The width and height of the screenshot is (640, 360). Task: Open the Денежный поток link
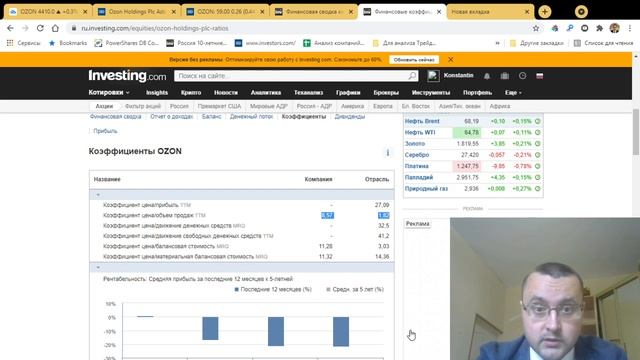[x=251, y=117]
